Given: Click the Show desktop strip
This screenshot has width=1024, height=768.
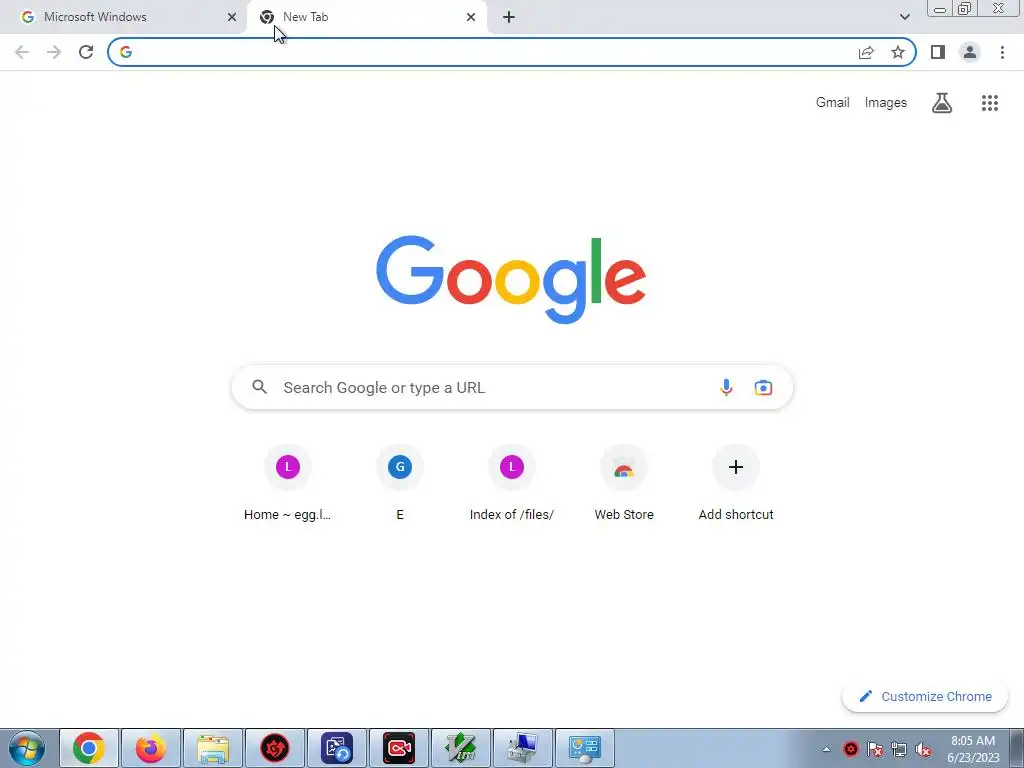Looking at the screenshot, I should coord(1017,748).
